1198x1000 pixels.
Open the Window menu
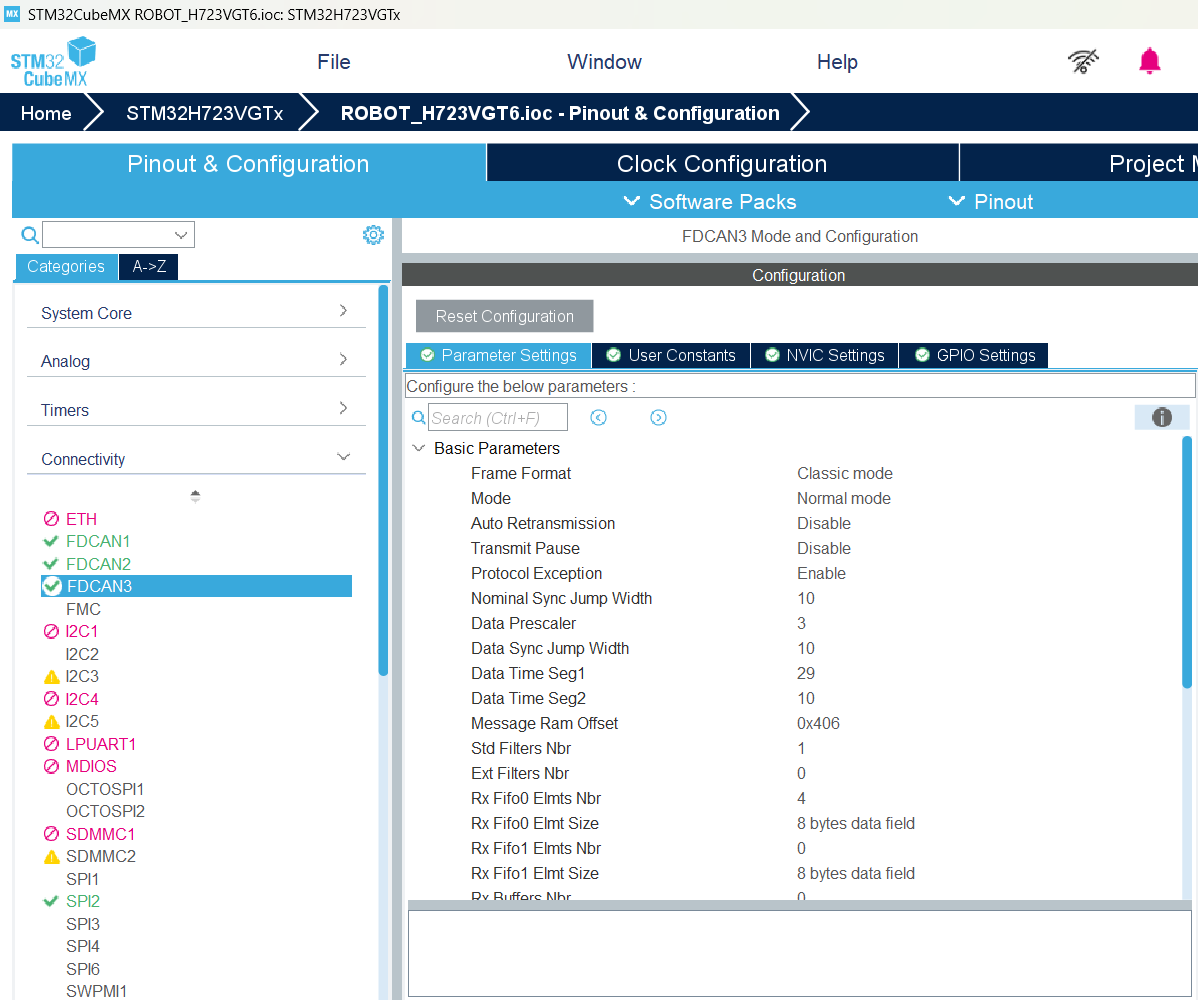coord(604,62)
